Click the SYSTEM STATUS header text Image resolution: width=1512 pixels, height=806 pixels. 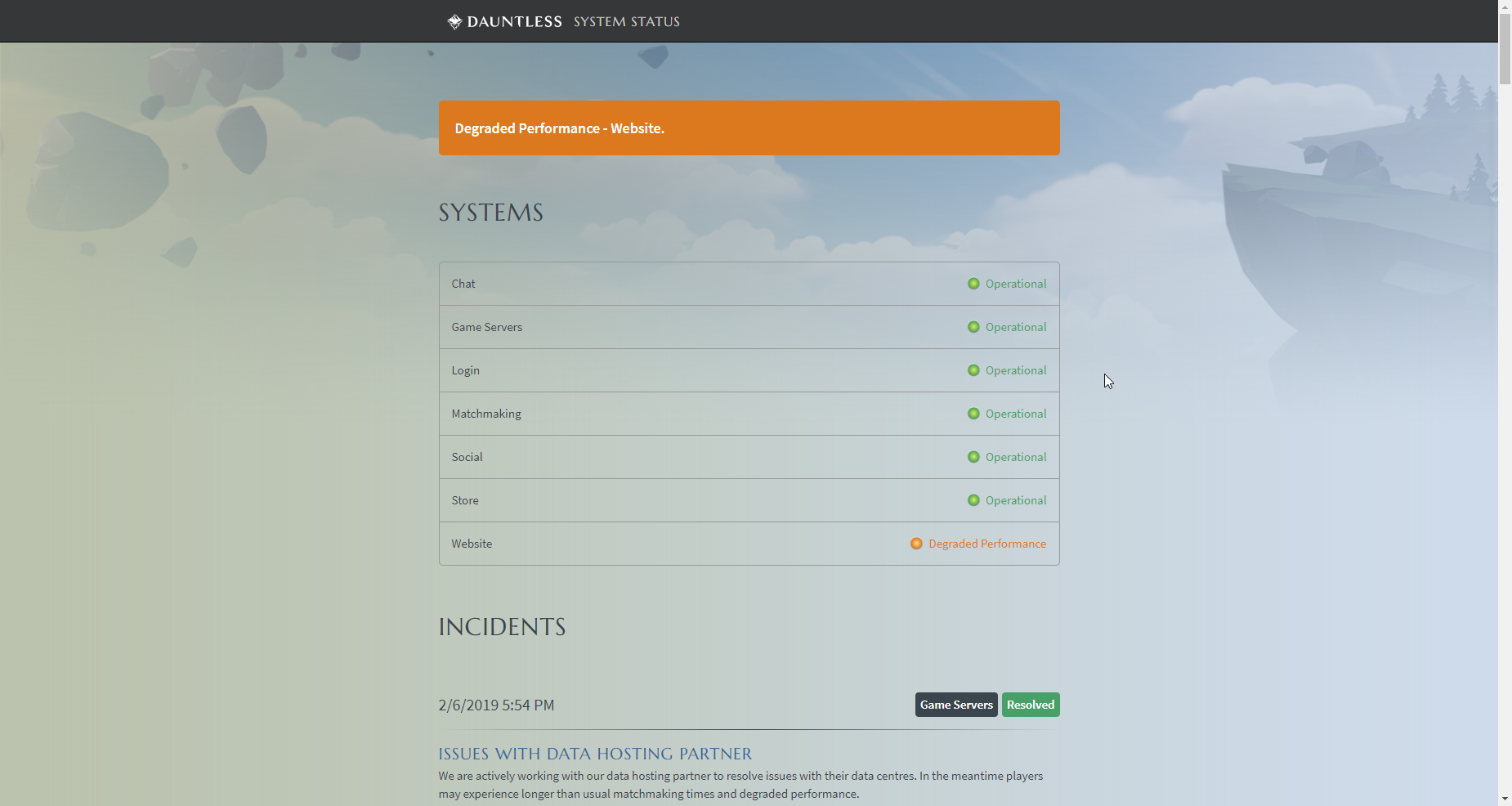coord(627,22)
